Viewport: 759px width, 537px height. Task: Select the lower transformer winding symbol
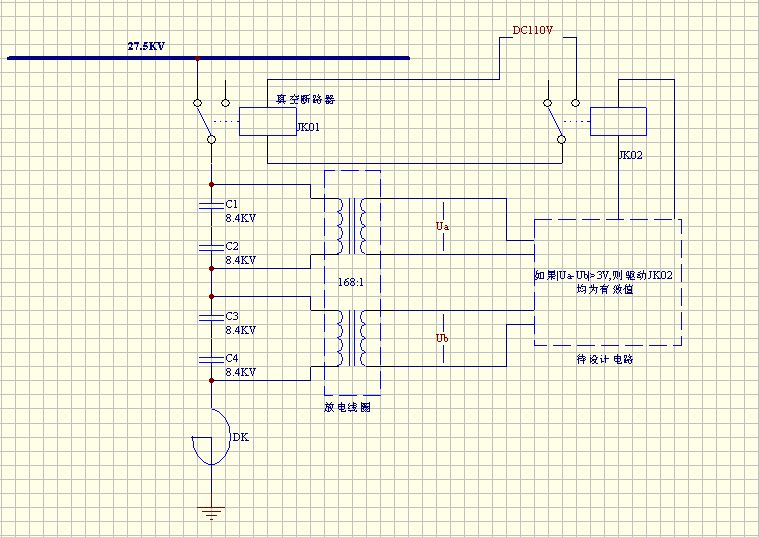pos(352,338)
